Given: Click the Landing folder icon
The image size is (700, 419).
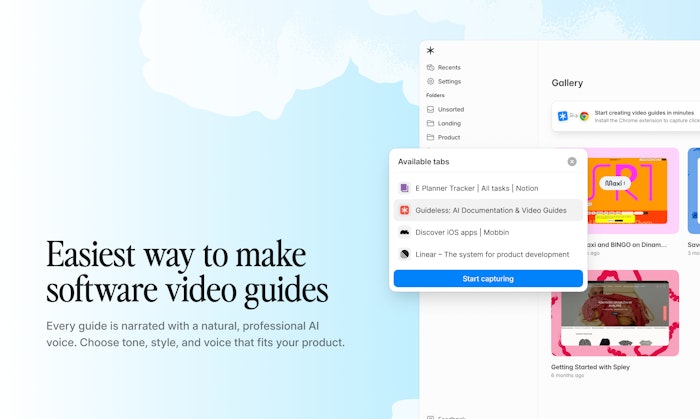Looking at the screenshot, I should (430, 123).
